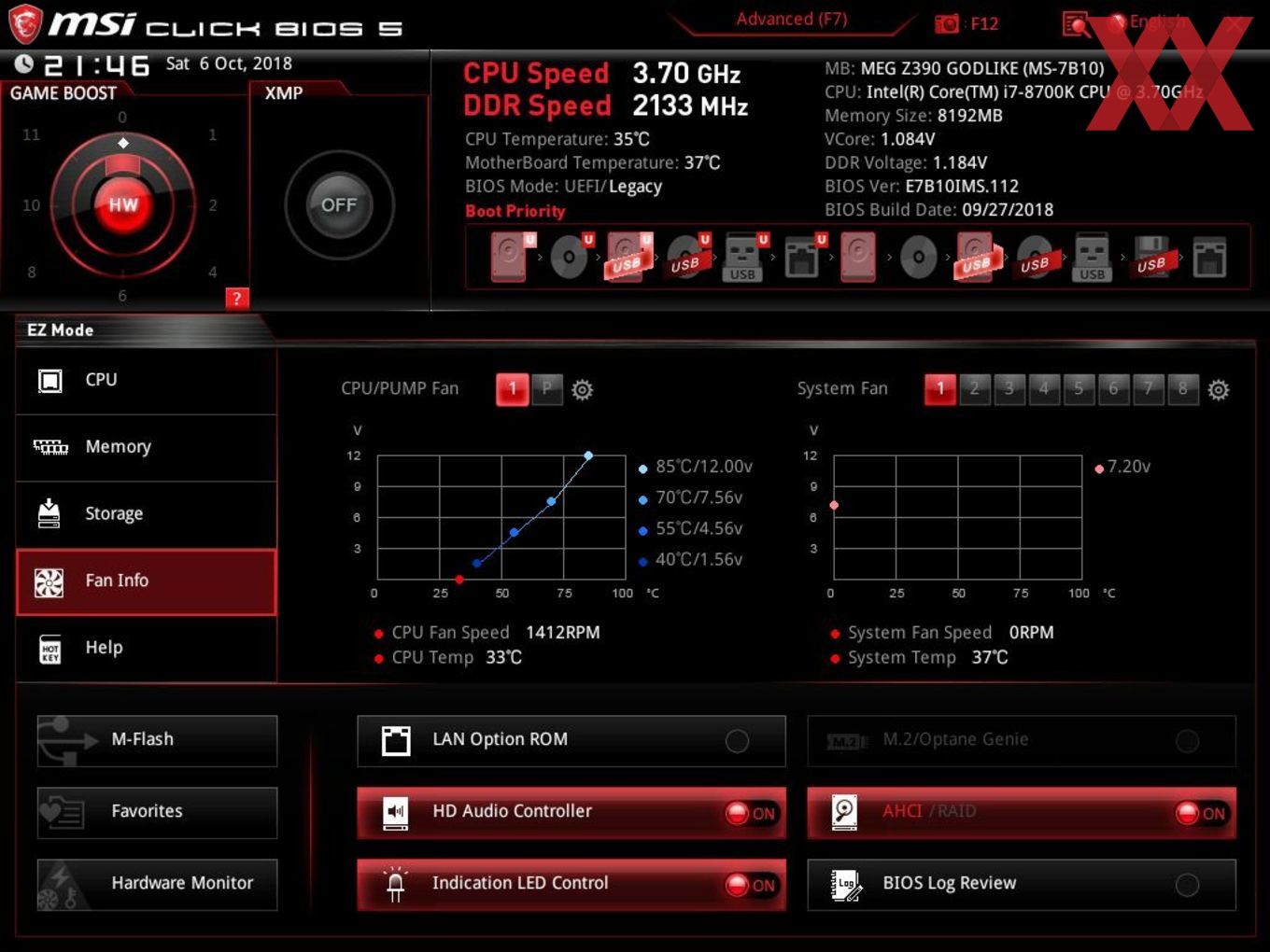Viewport: 1270px width, 952px height.
Task: Select the first USB optical drive boot device
Action: 686,257
